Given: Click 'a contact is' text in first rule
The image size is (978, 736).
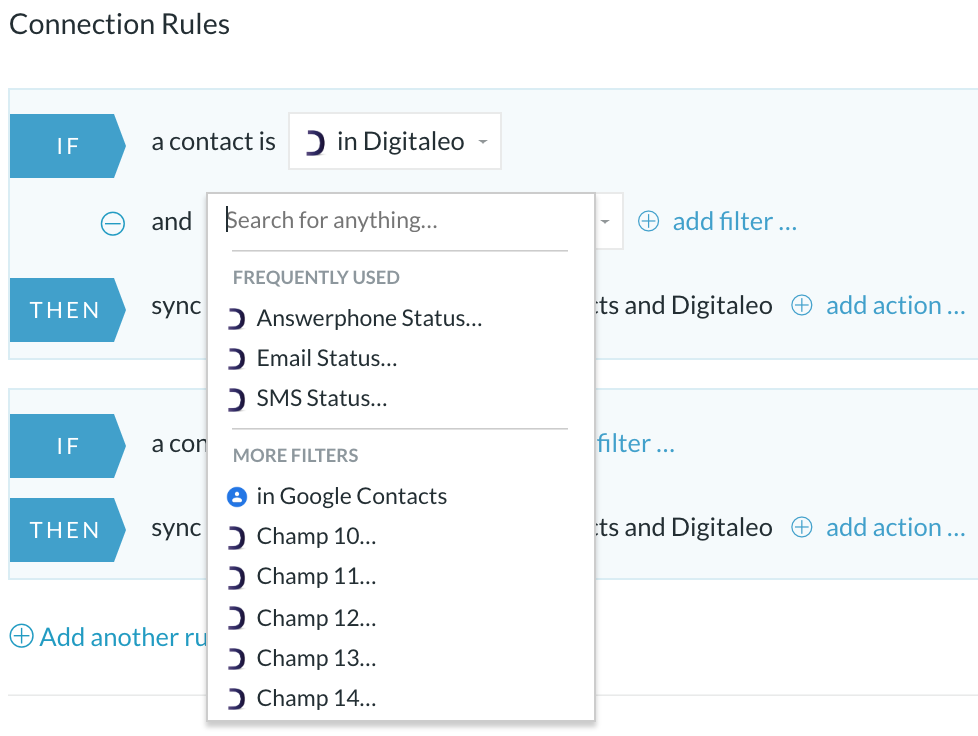Looking at the screenshot, I should pyautogui.click(x=213, y=142).
